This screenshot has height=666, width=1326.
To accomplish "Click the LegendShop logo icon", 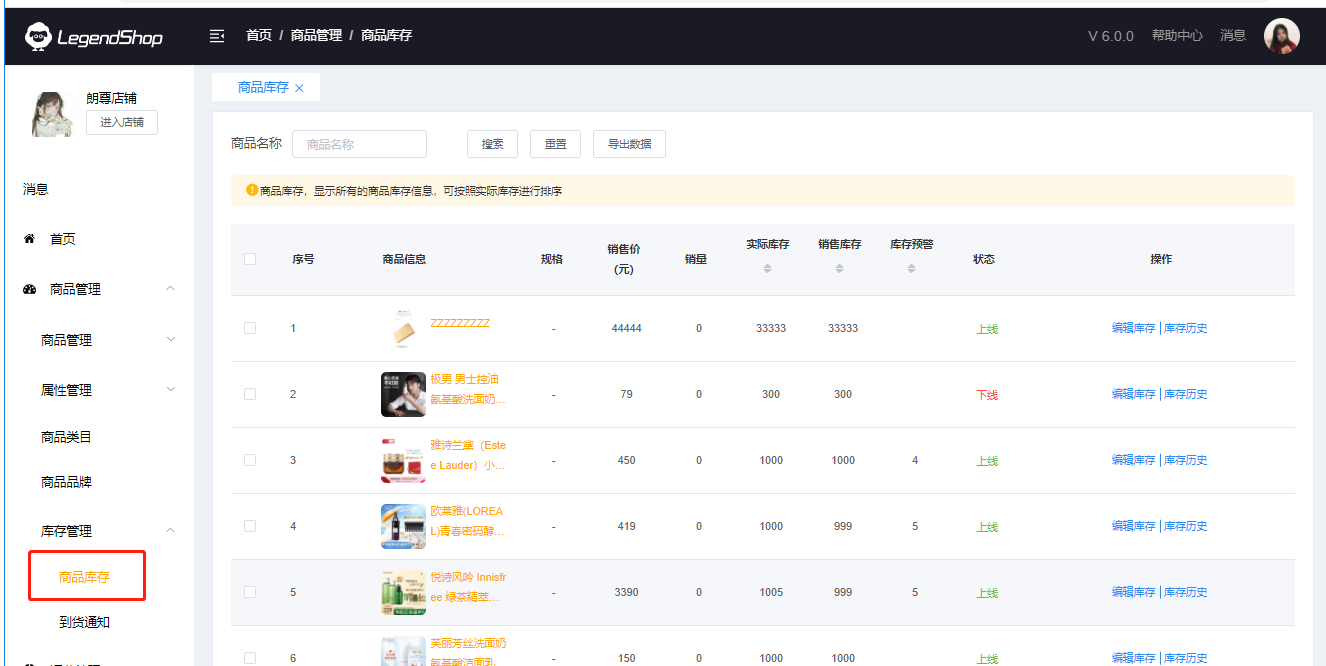I will pyautogui.click(x=38, y=37).
